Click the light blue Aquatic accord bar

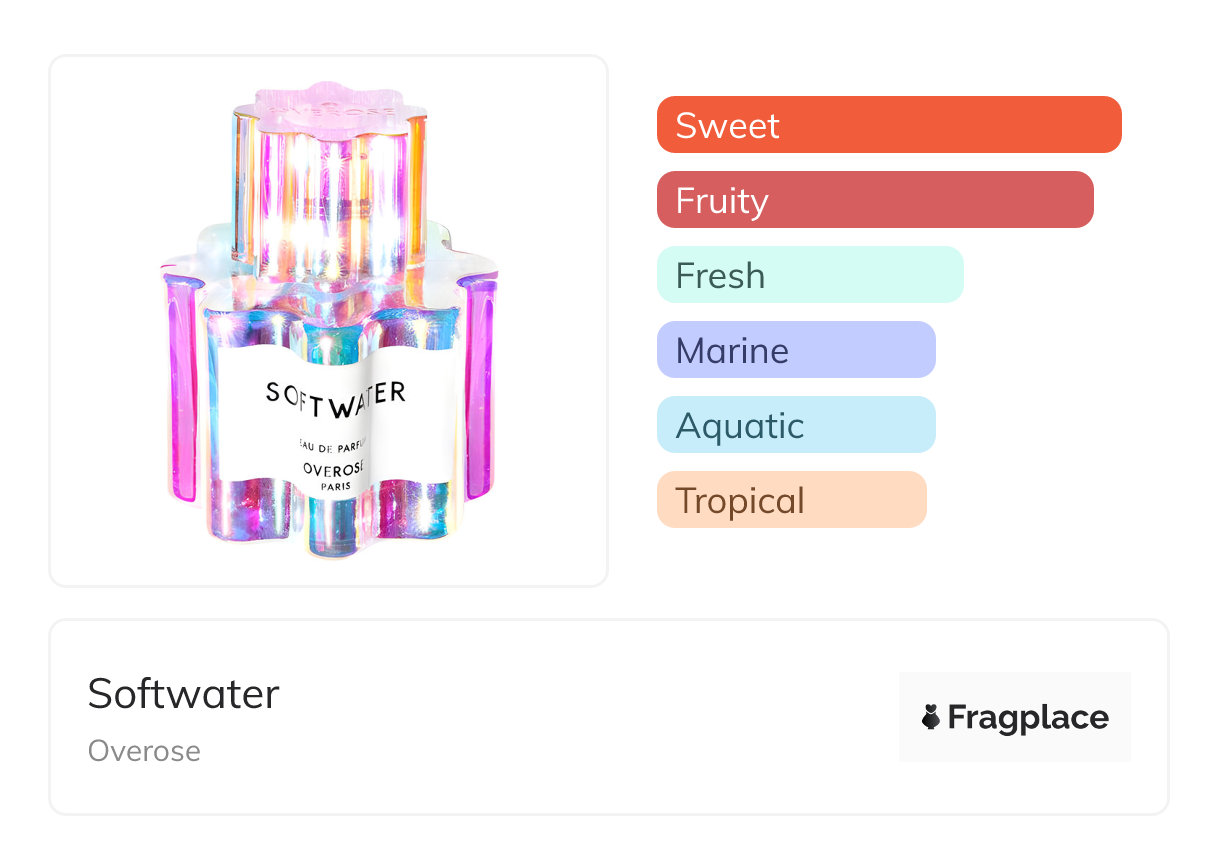click(x=796, y=425)
